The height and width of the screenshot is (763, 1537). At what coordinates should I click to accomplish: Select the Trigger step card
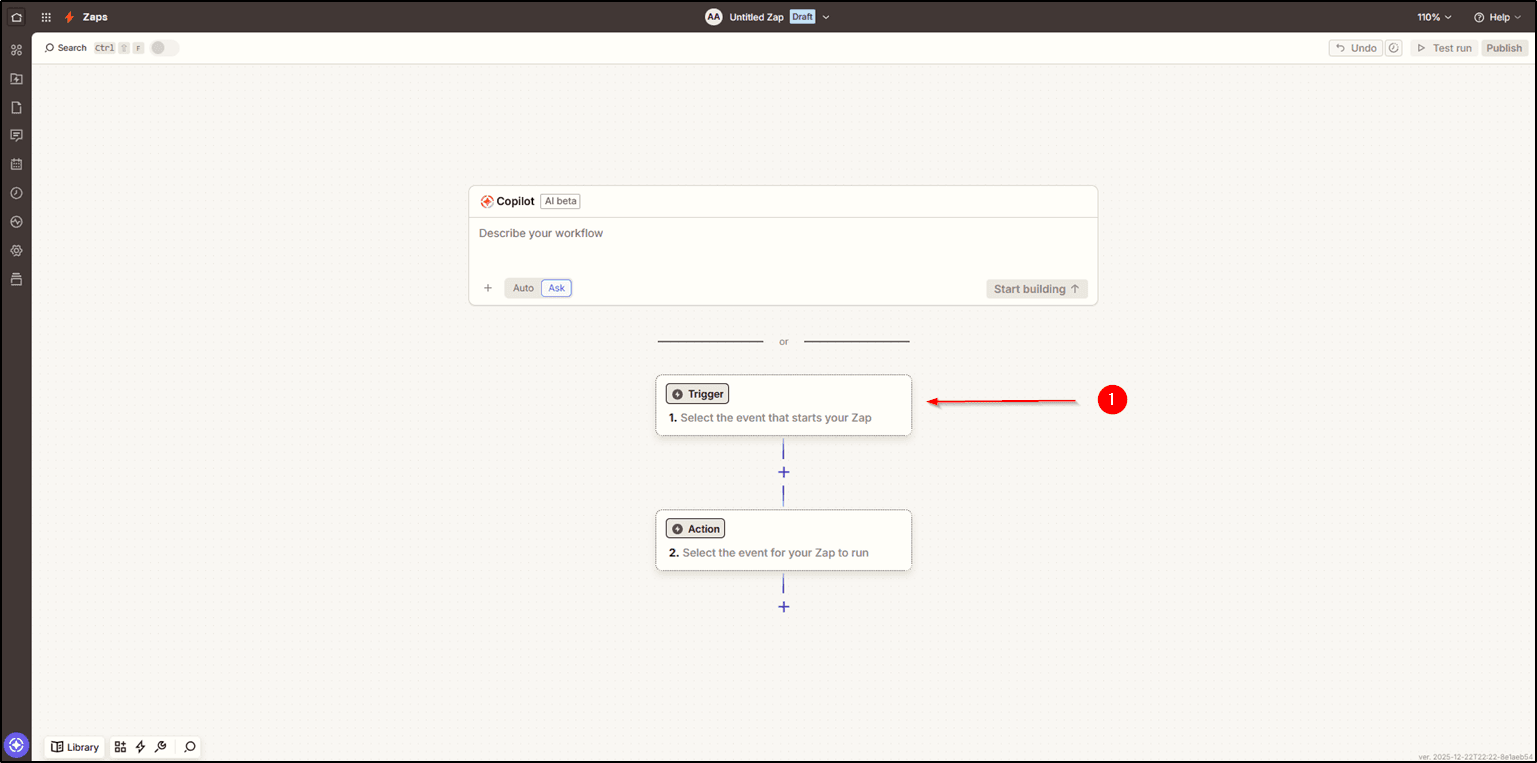(x=783, y=405)
